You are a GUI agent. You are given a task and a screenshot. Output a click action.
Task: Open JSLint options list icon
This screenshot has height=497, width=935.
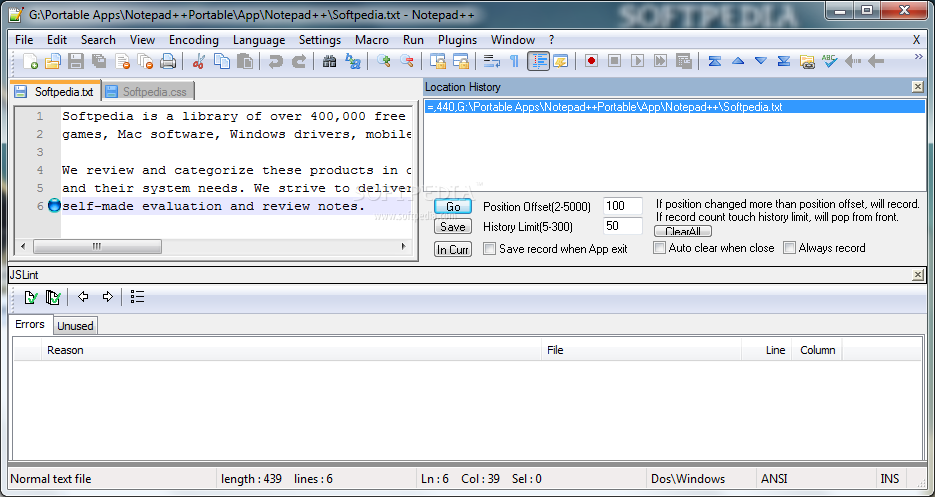tap(137, 297)
